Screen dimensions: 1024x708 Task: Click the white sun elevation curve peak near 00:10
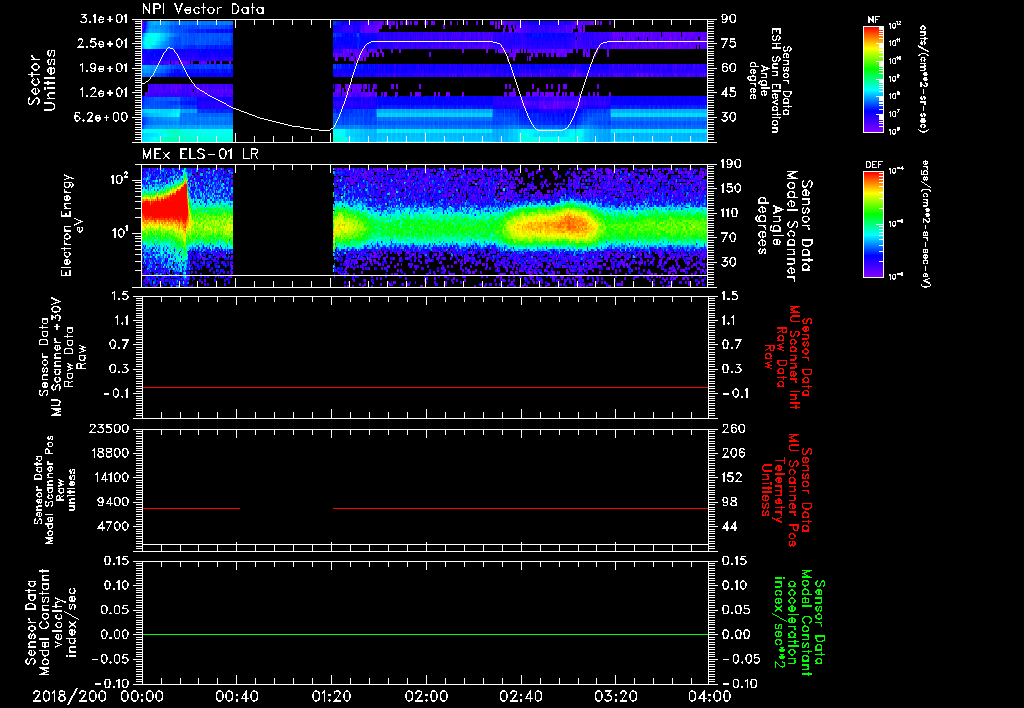(x=170, y=48)
